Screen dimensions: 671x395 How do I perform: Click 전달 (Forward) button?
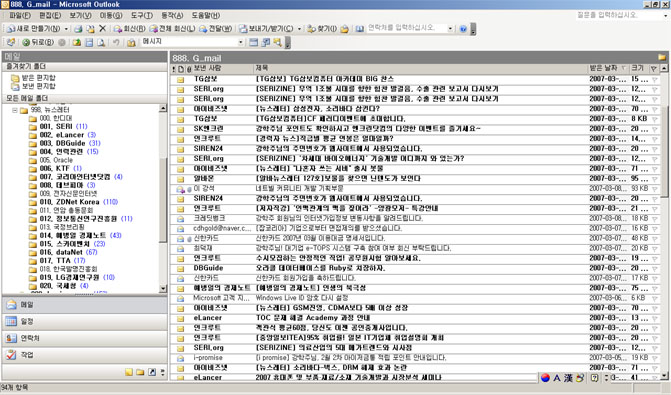[216, 29]
